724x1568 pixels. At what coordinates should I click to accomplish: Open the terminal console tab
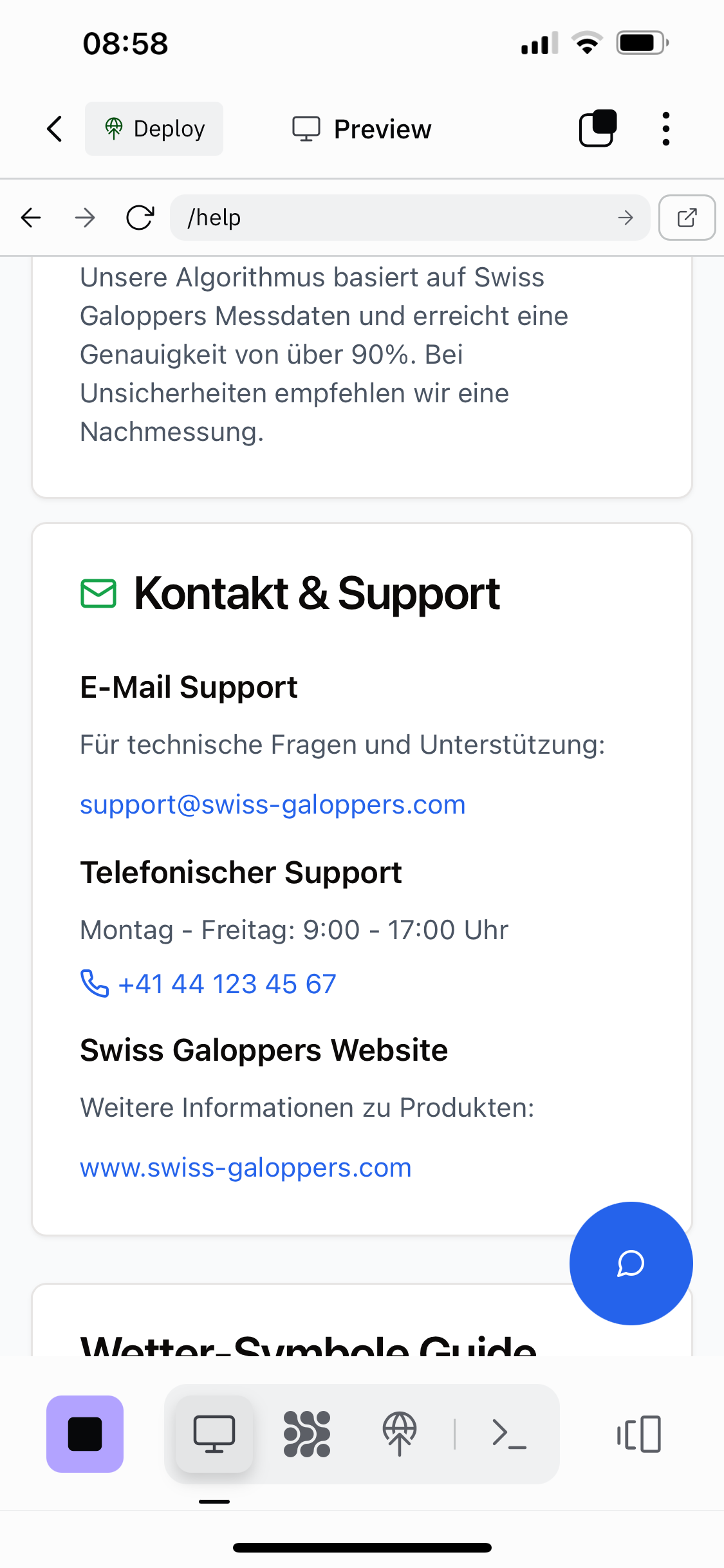tap(509, 1434)
